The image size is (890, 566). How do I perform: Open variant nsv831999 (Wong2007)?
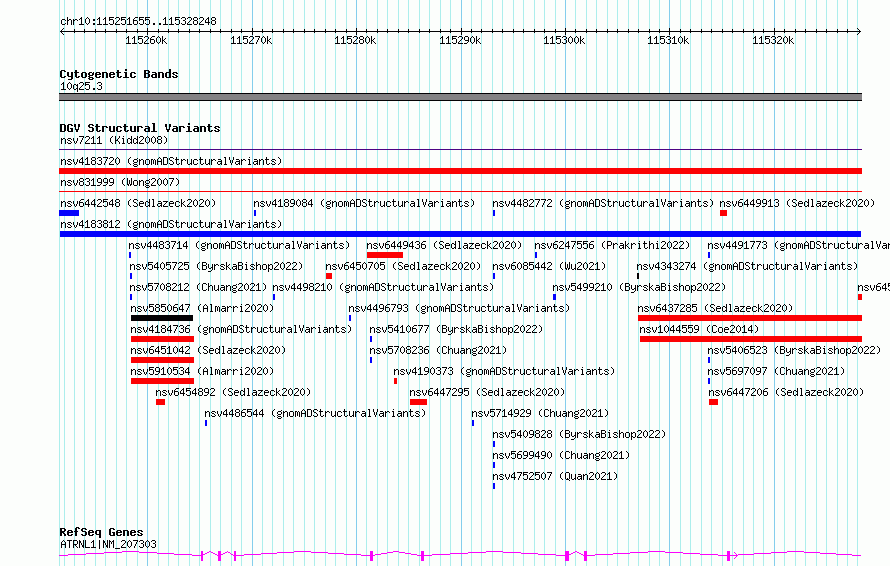120,182
